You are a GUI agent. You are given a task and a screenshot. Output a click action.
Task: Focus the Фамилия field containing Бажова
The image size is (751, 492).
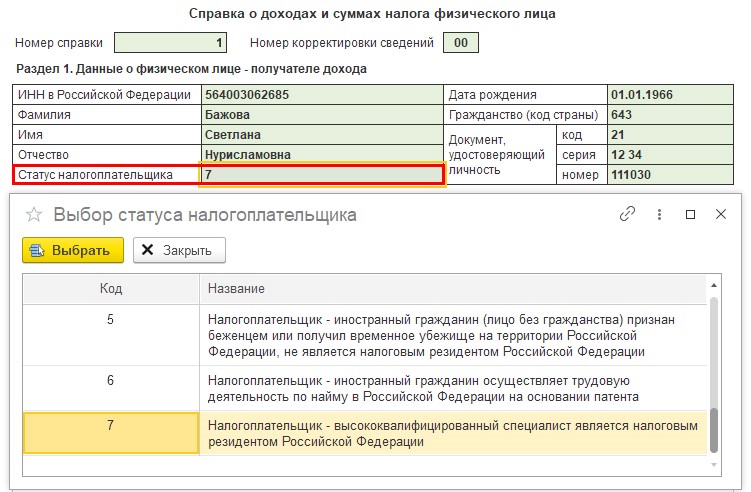click(x=321, y=114)
